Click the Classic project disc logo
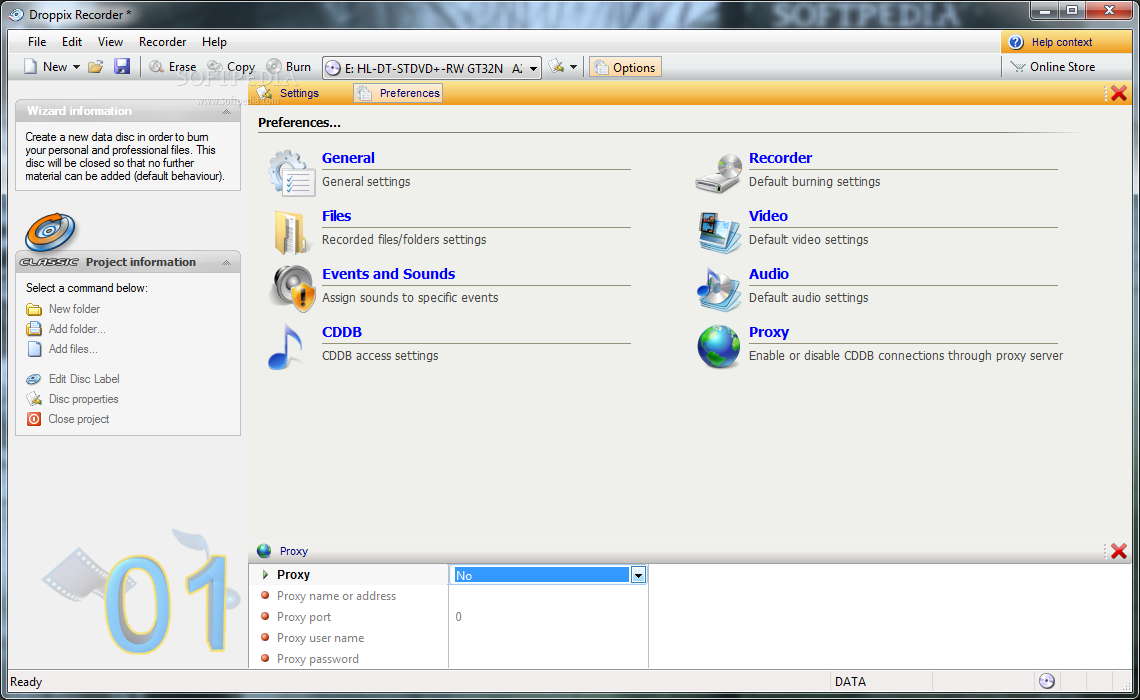1140x700 pixels. click(x=50, y=232)
